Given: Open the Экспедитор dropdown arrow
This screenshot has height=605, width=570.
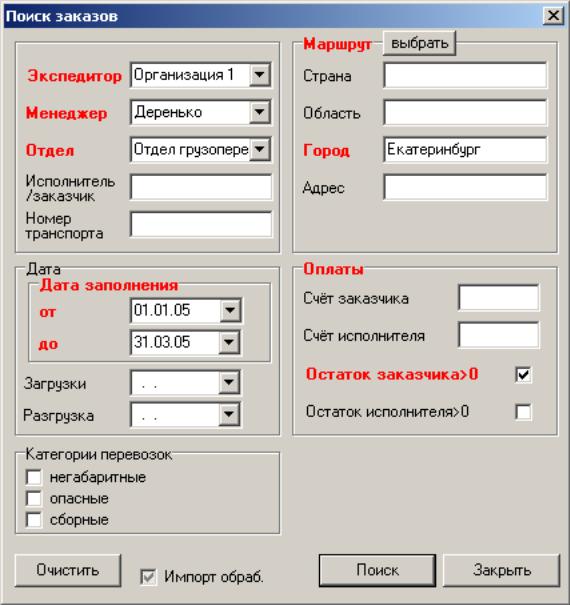Looking at the screenshot, I should tap(259, 74).
